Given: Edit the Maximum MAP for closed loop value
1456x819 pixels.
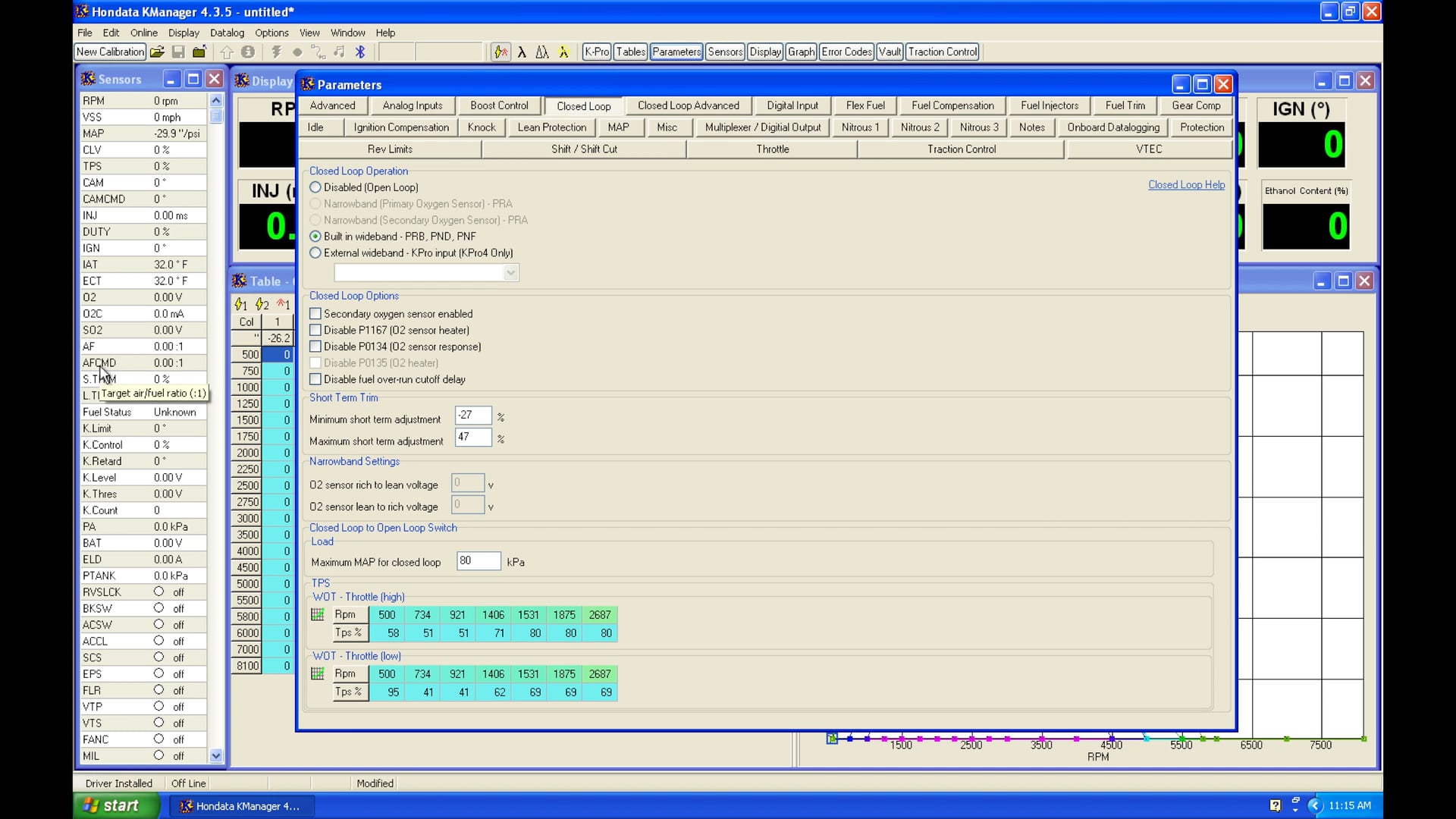Looking at the screenshot, I should [x=477, y=561].
